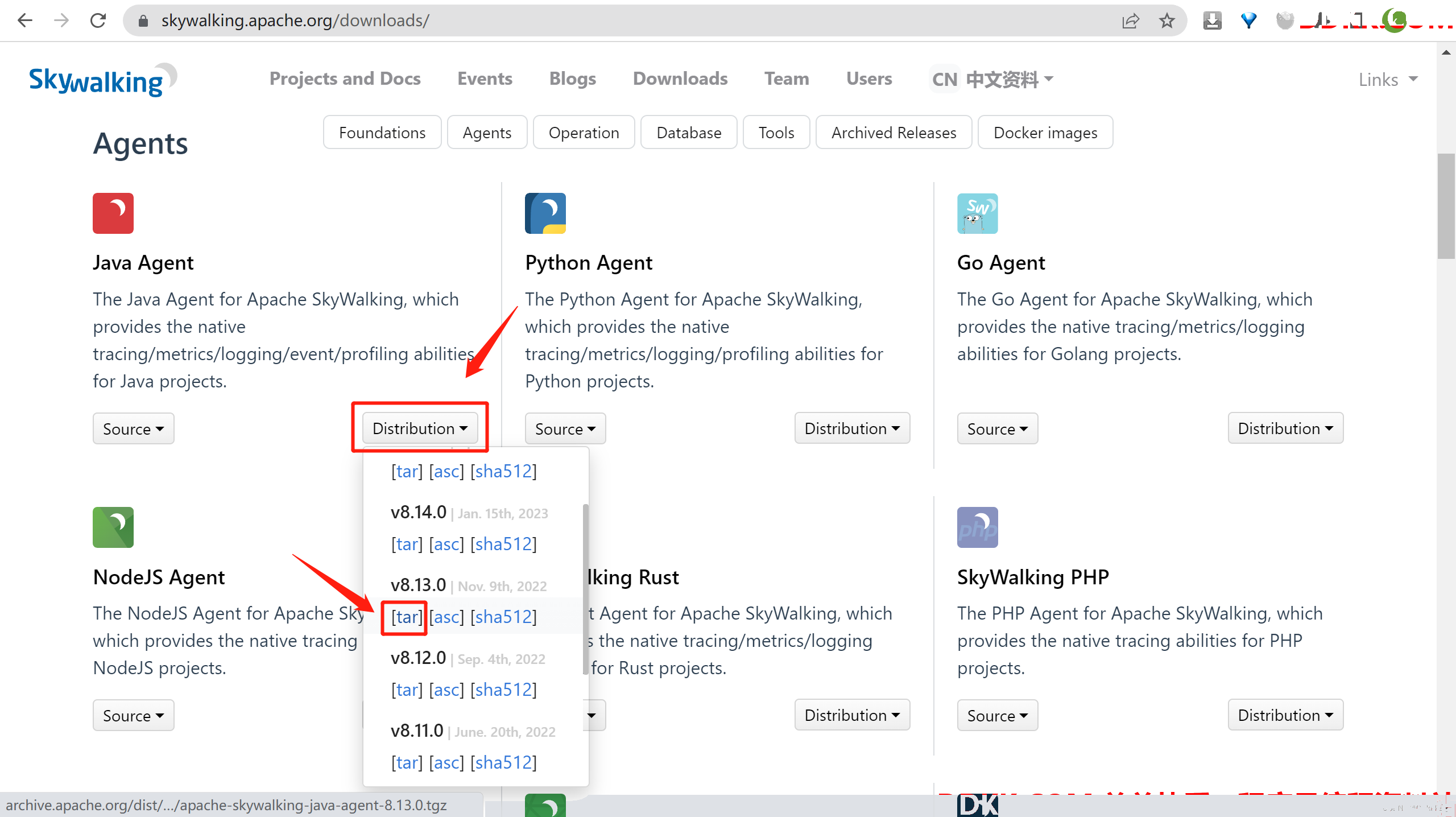Image resolution: width=1456 pixels, height=817 pixels.
Task: Open v8.13.0 sha512 checksum
Action: [x=503, y=617]
